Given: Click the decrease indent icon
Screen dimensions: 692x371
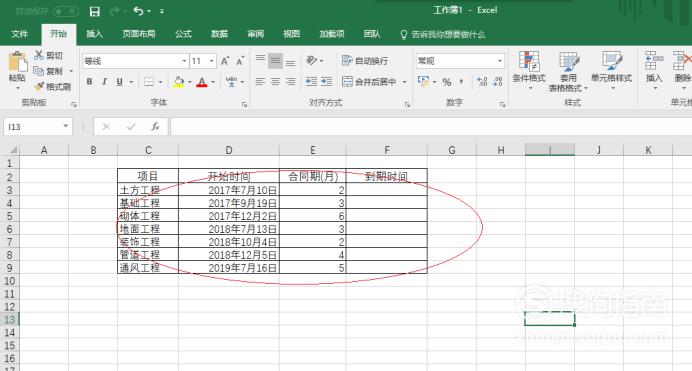Looking at the screenshot, I should click(312, 82).
